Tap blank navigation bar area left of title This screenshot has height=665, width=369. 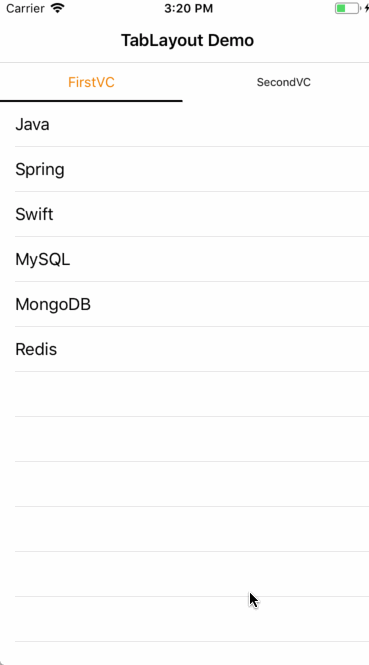coord(59,41)
